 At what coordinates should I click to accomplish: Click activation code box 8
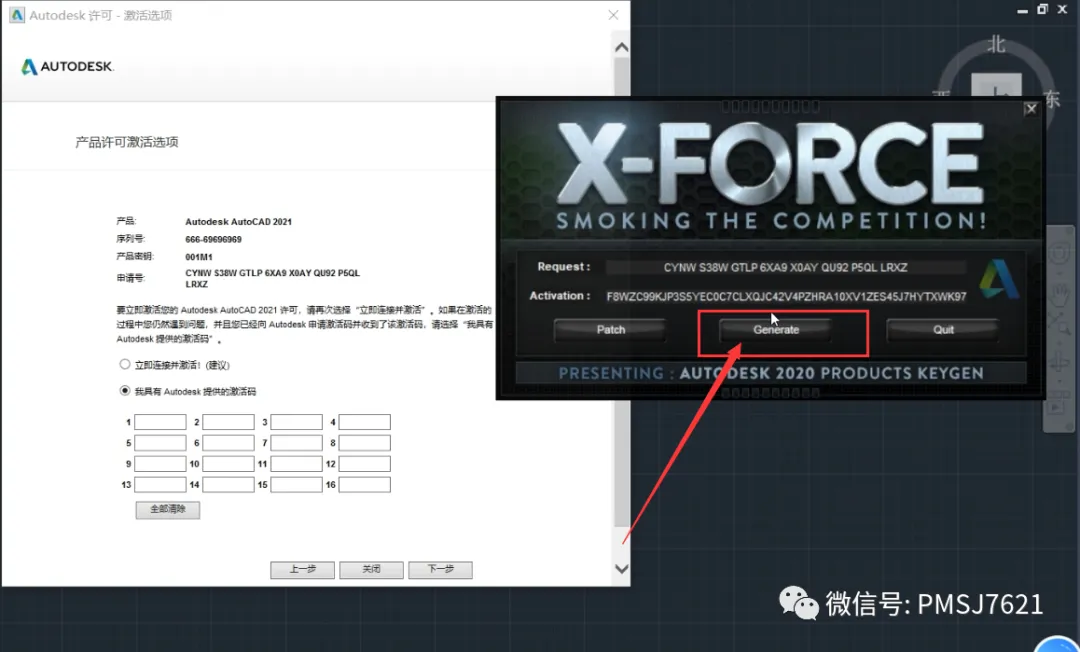point(364,443)
